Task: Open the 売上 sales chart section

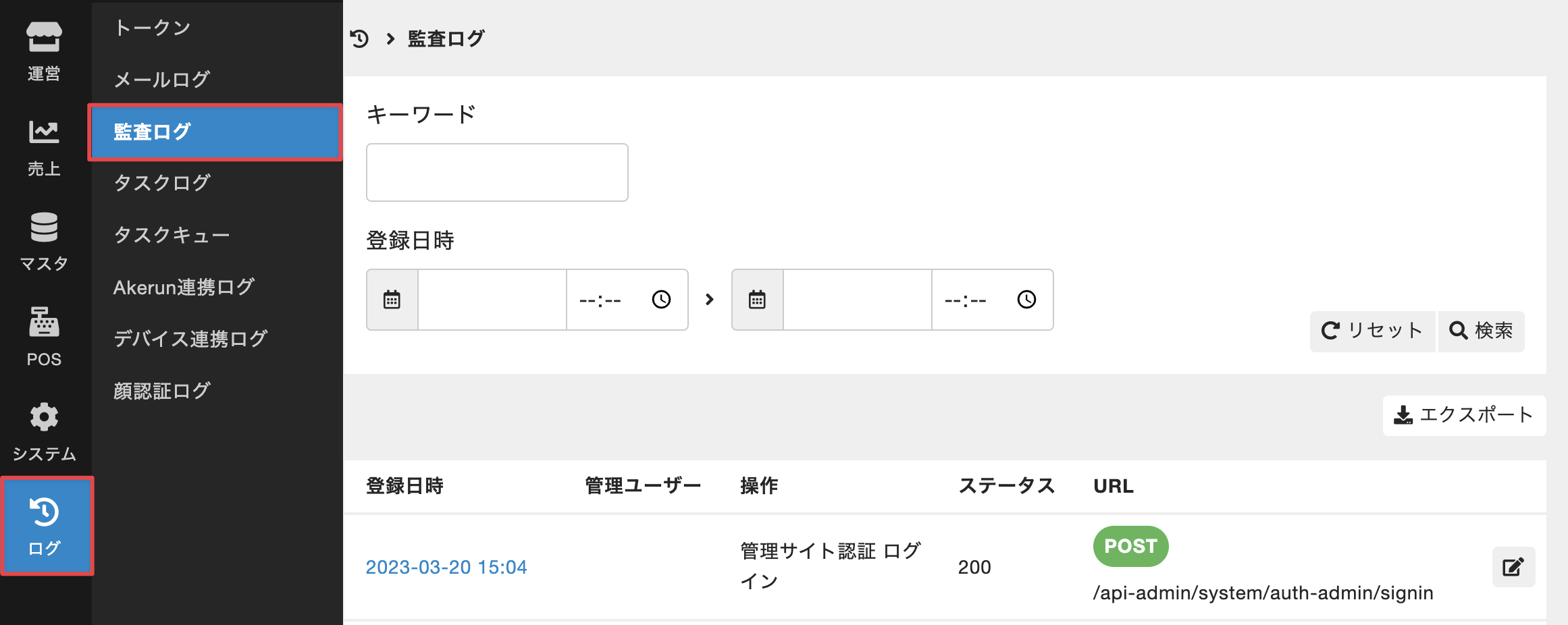Action: (44, 146)
